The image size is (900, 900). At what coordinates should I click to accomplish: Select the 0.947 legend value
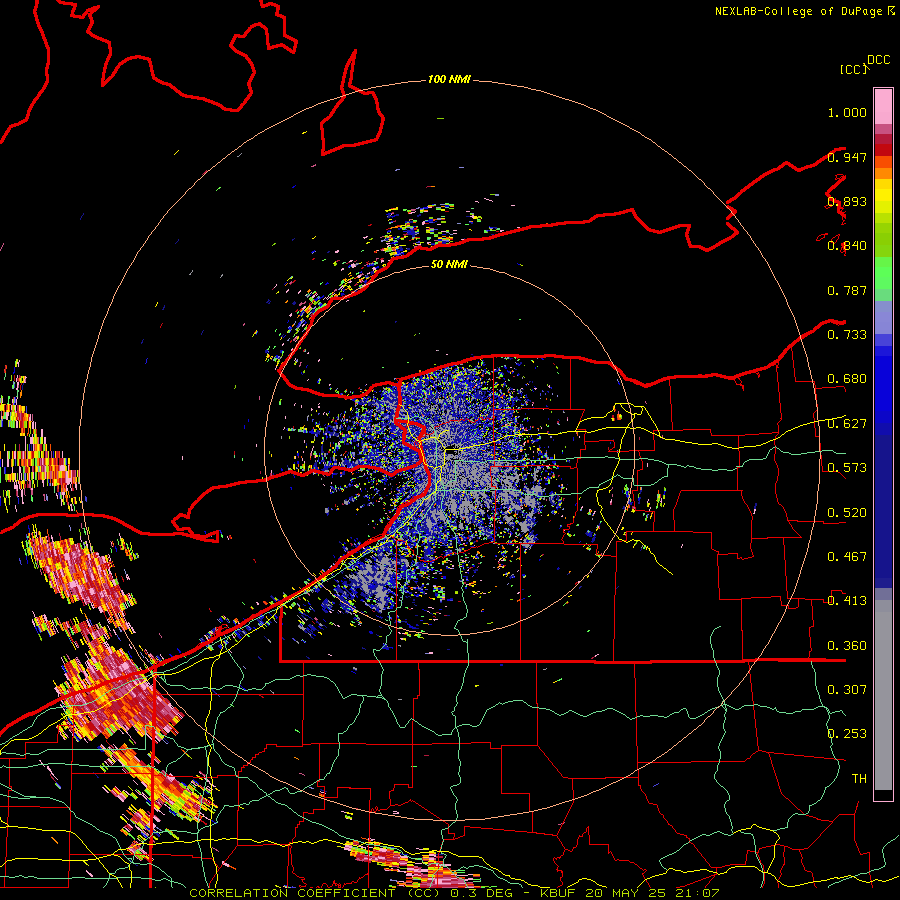pyautogui.click(x=847, y=157)
